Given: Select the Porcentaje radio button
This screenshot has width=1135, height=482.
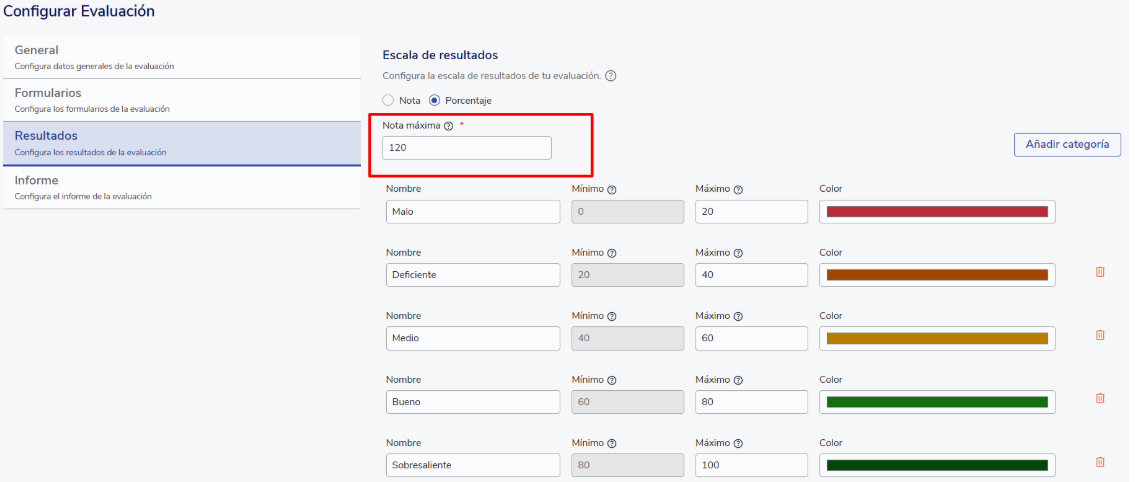Looking at the screenshot, I should [x=434, y=100].
